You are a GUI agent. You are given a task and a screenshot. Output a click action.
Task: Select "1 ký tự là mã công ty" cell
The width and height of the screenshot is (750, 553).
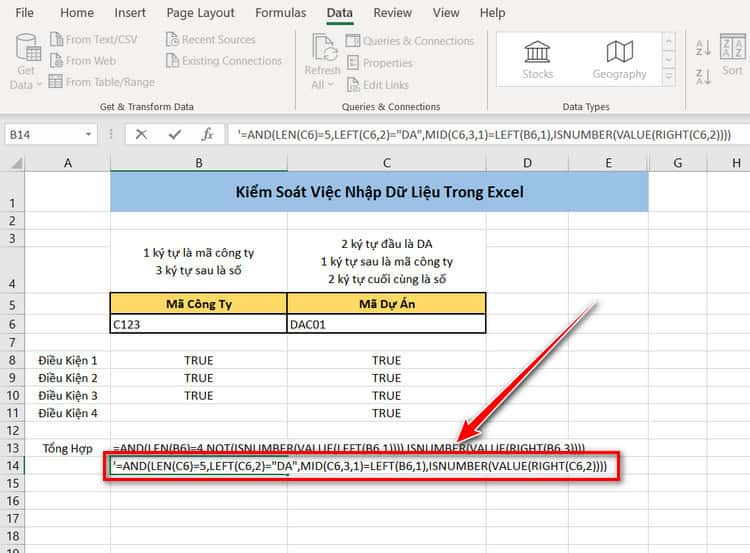pos(199,261)
